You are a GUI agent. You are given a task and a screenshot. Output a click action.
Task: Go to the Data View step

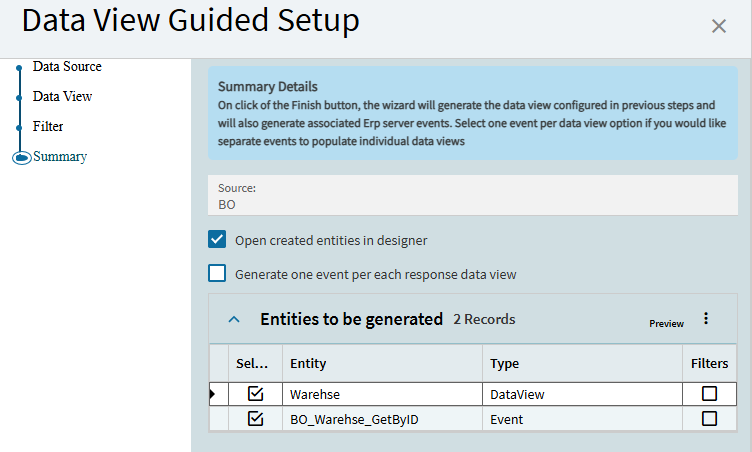click(x=62, y=97)
